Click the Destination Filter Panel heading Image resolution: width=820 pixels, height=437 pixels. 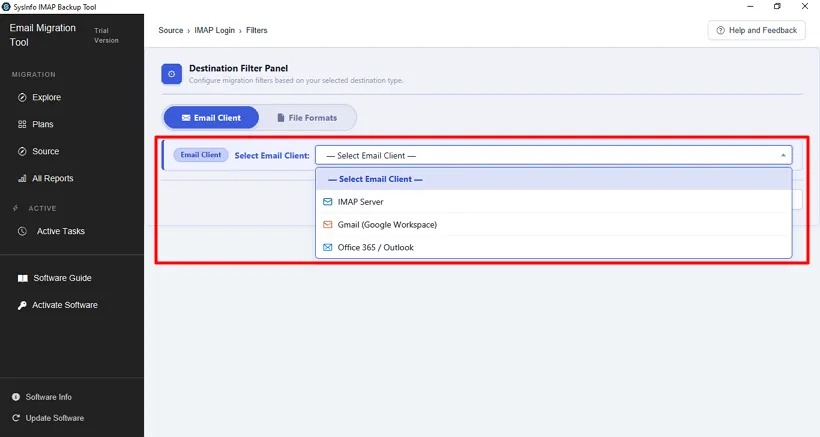[x=238, y=68]
